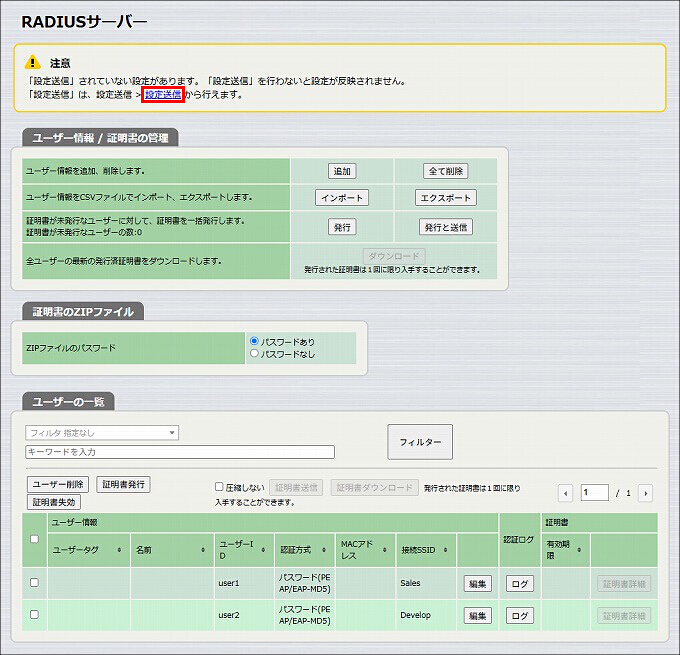Open the ログ for user1
The width and height of the screenshot is (680, 655).
pyautogui.click(x=520, y=584)
